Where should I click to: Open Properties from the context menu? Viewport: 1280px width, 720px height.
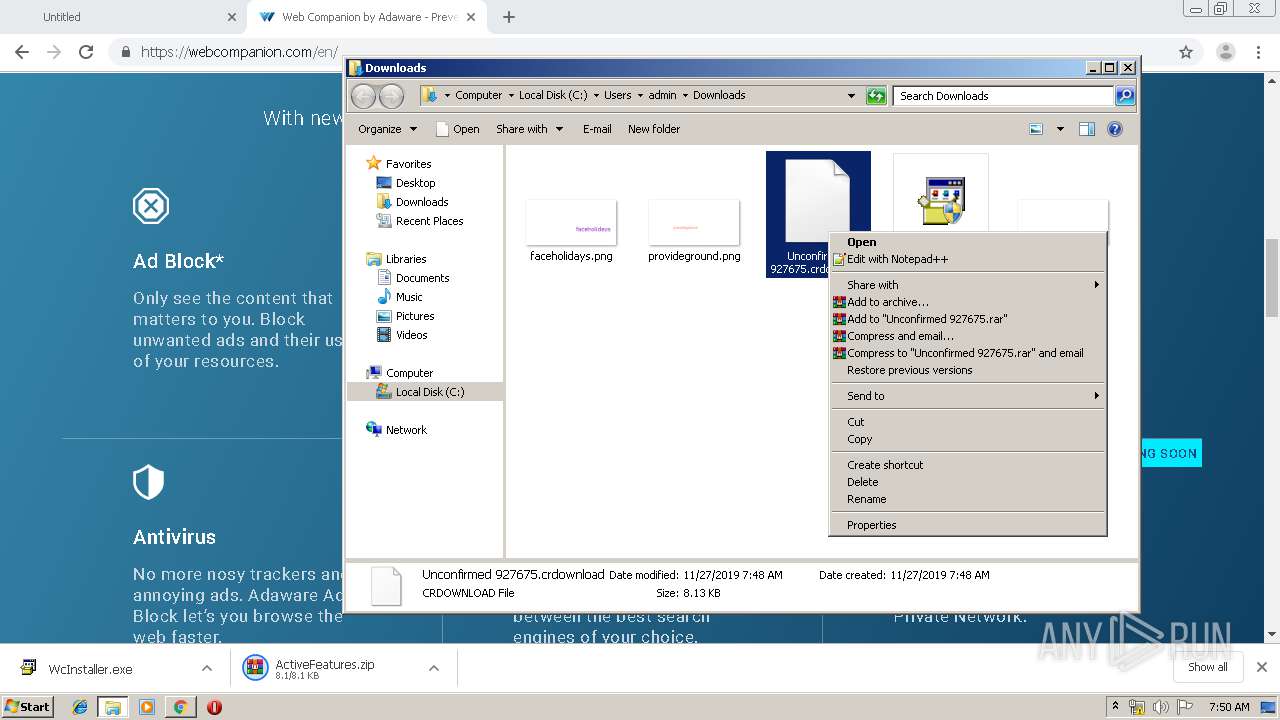pos(968,525)
